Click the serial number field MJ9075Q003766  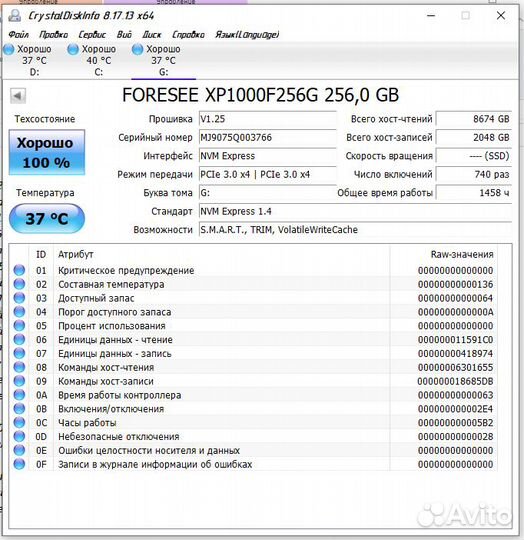click(x=268, y=138)
